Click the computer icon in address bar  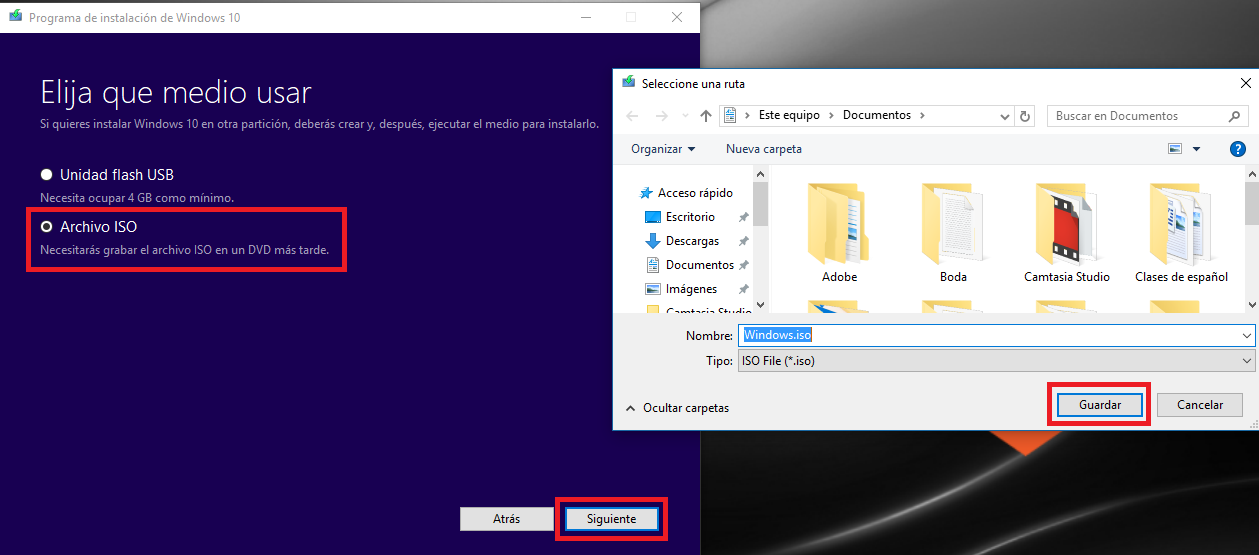tap(731, 116)
